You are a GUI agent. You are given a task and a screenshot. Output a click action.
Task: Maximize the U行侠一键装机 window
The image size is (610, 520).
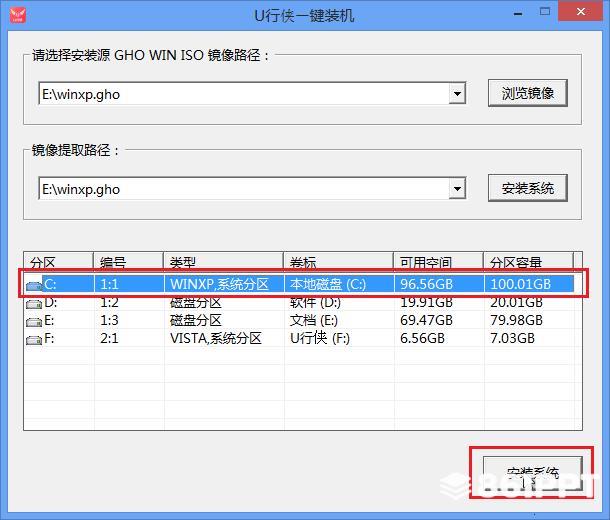point(545,12)
